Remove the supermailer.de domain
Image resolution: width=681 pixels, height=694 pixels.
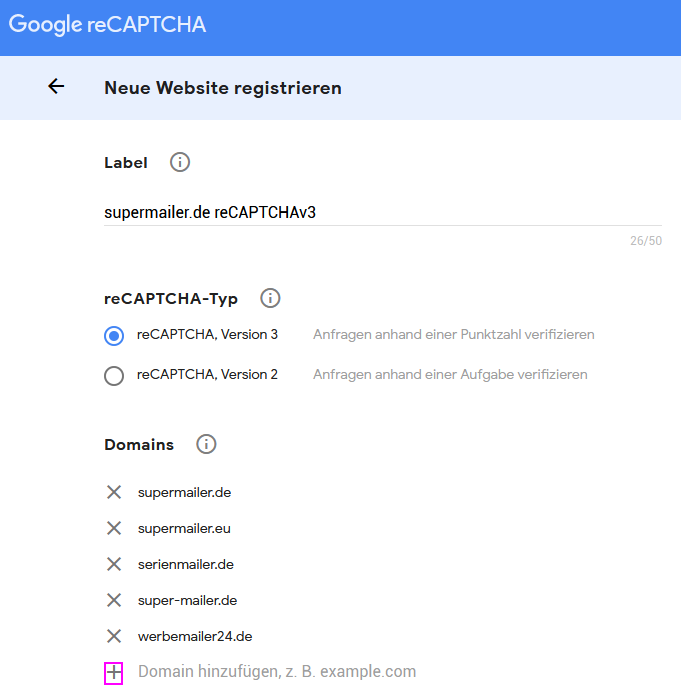click(114, 492)
